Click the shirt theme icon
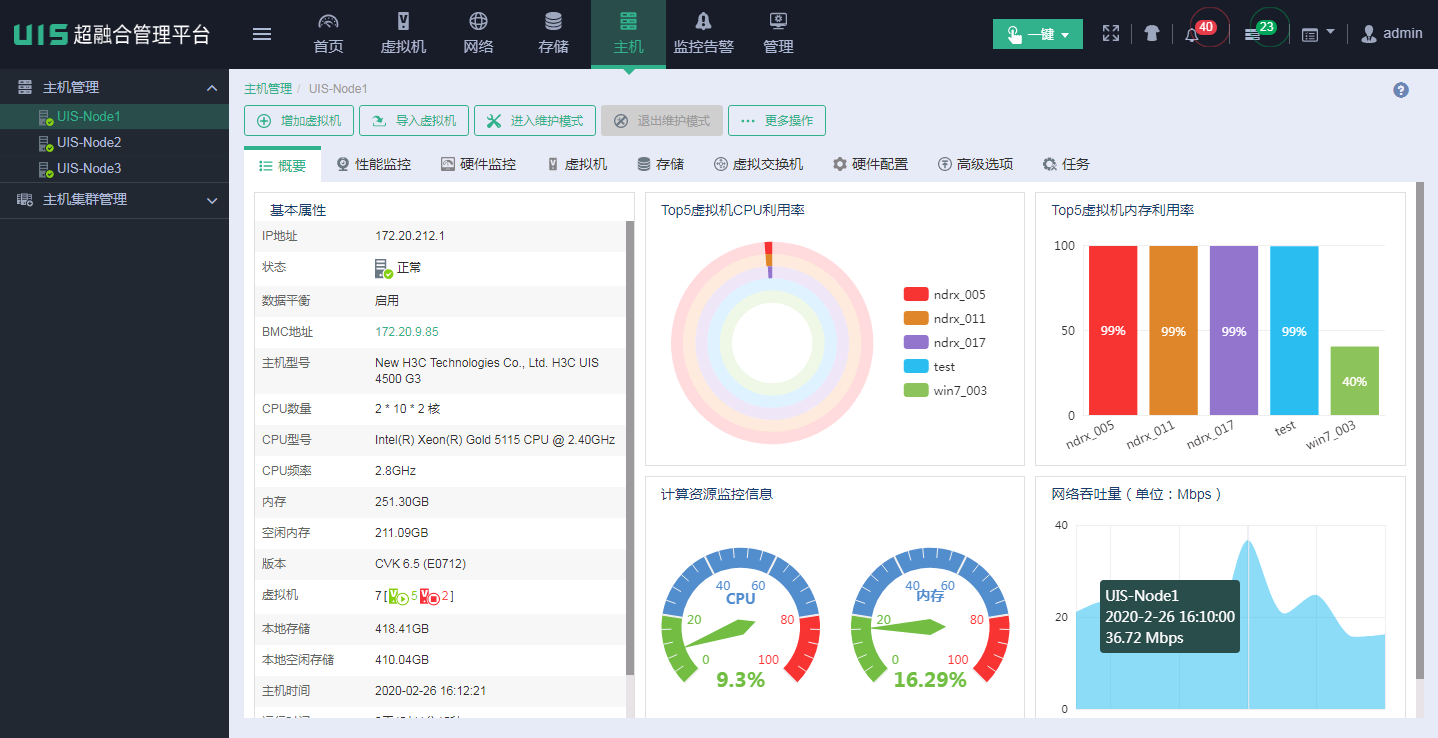 pyautogui.click(x=1152, y=33)
